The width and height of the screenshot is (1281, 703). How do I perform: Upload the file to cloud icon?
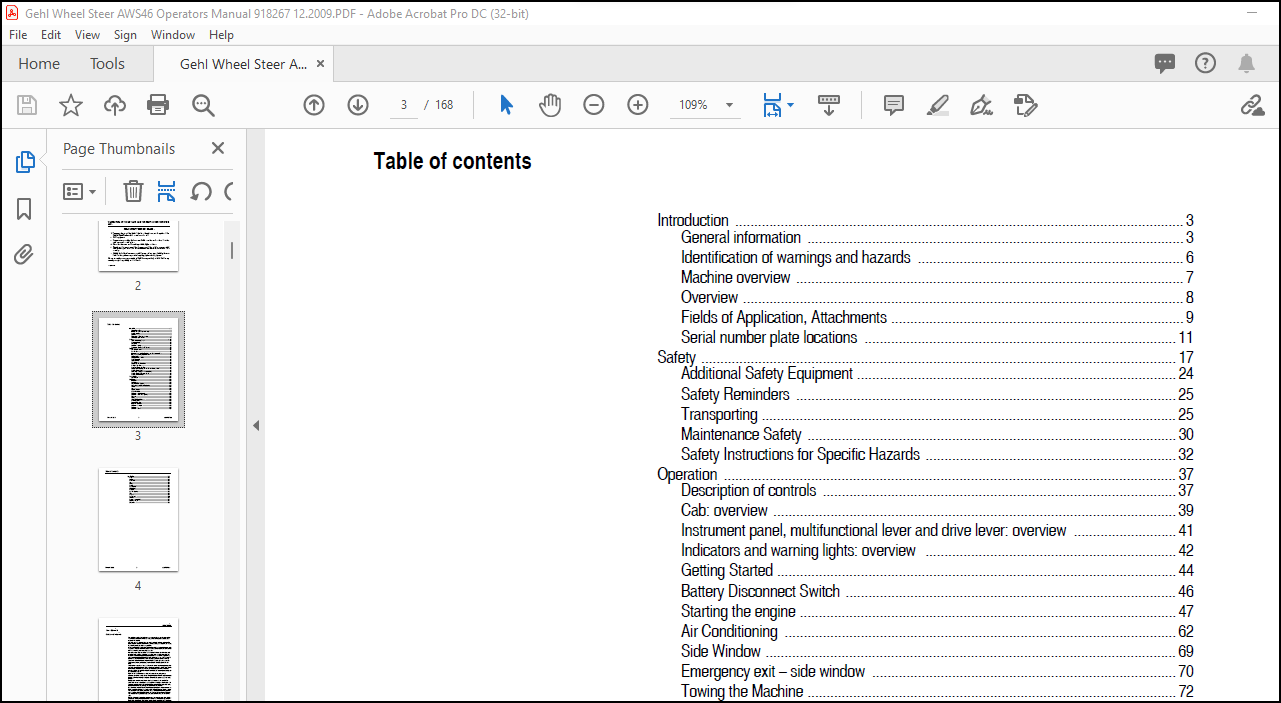[114, 105]
